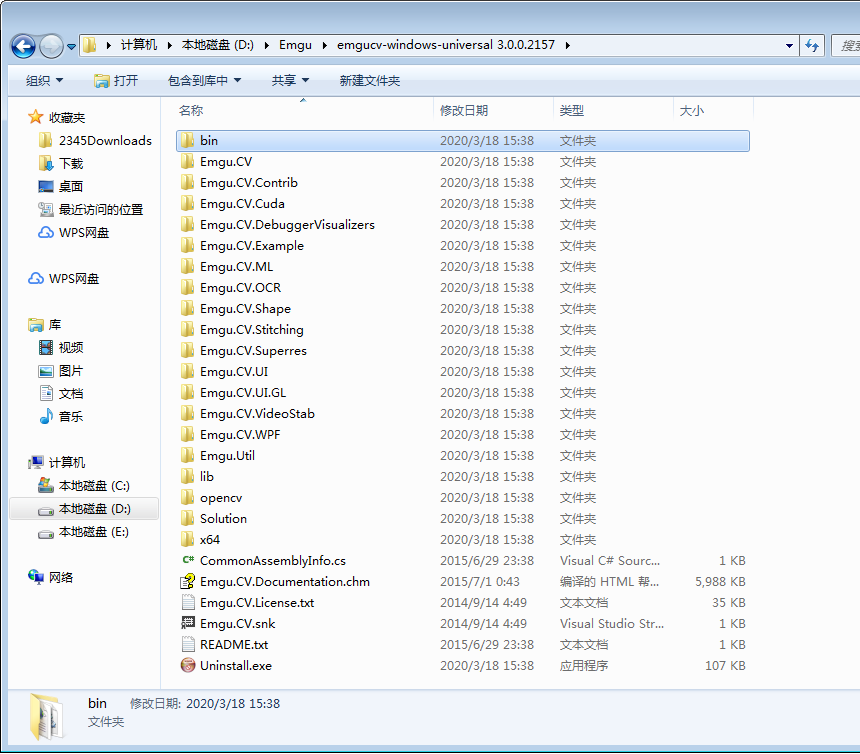
Task: Open the 共享 dropdown menu
Action: pyautogui.click(x=290, y=81)
